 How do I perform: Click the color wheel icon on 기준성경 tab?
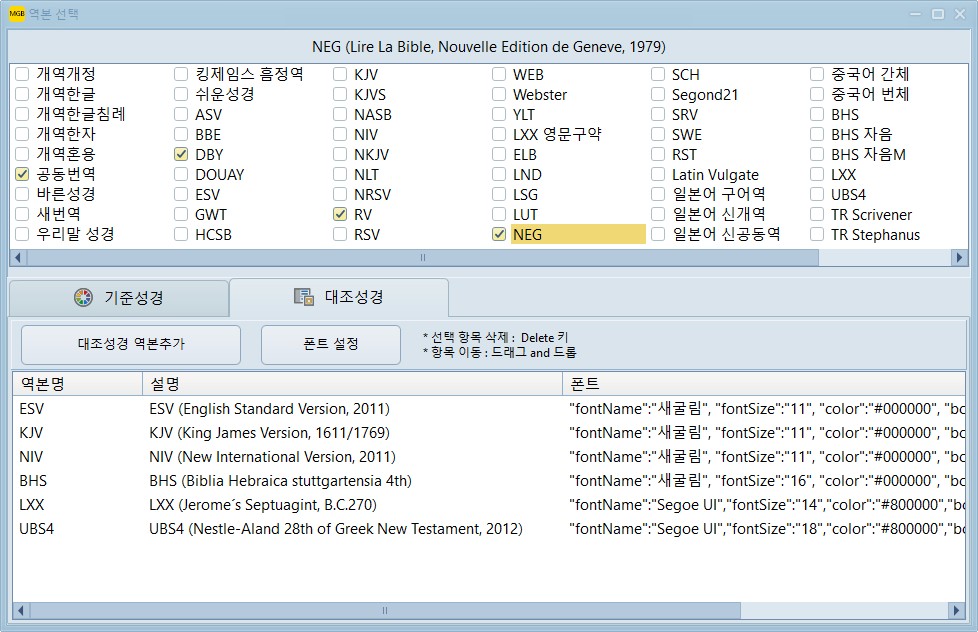click(83, 297)
